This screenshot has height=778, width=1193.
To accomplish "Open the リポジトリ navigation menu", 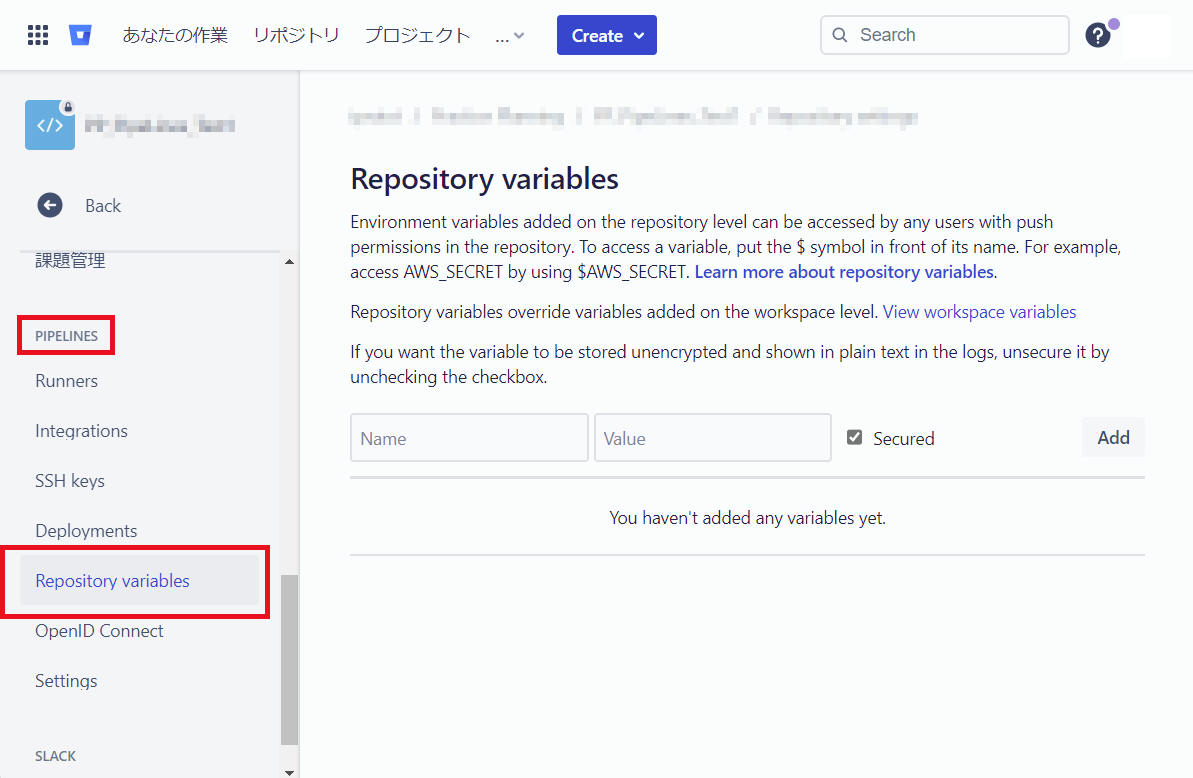I will tap(296, 34).
